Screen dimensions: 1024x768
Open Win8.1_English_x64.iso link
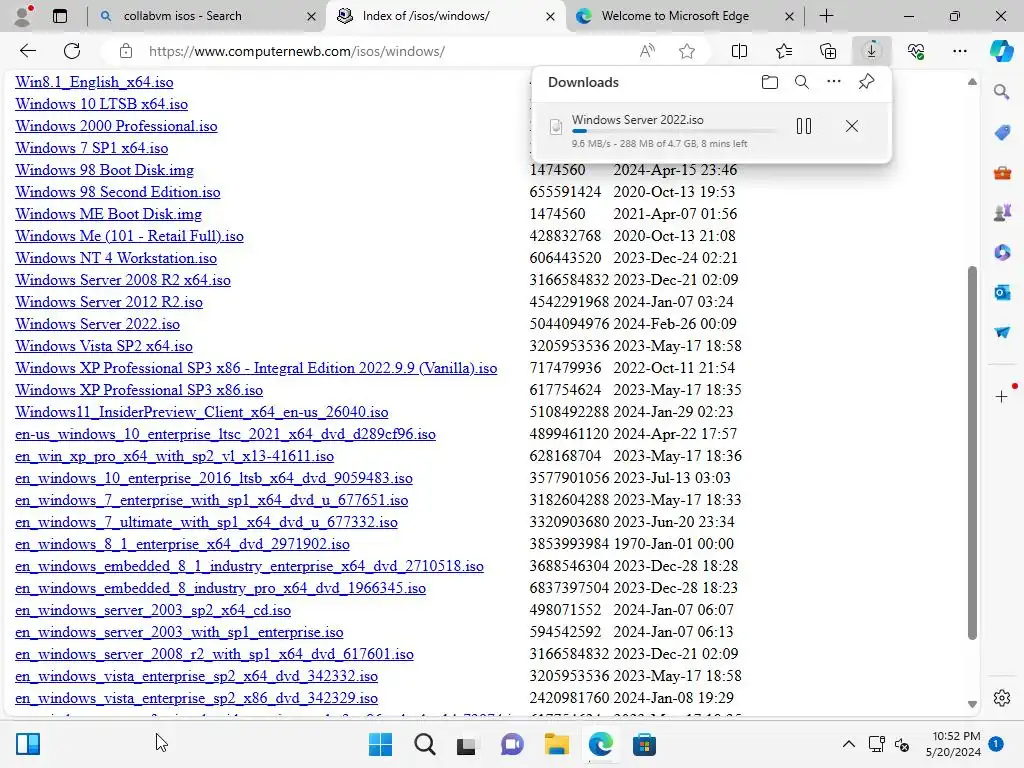click(x=94, y=82)
